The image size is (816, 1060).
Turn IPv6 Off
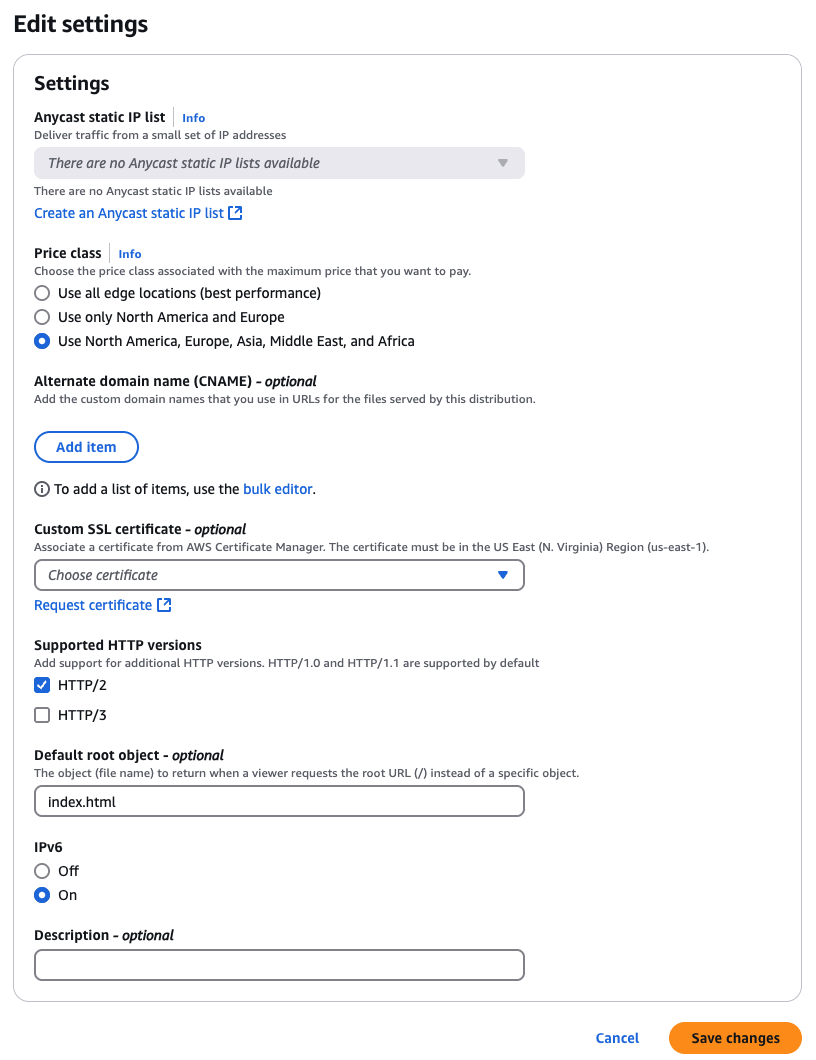[42, 871]
